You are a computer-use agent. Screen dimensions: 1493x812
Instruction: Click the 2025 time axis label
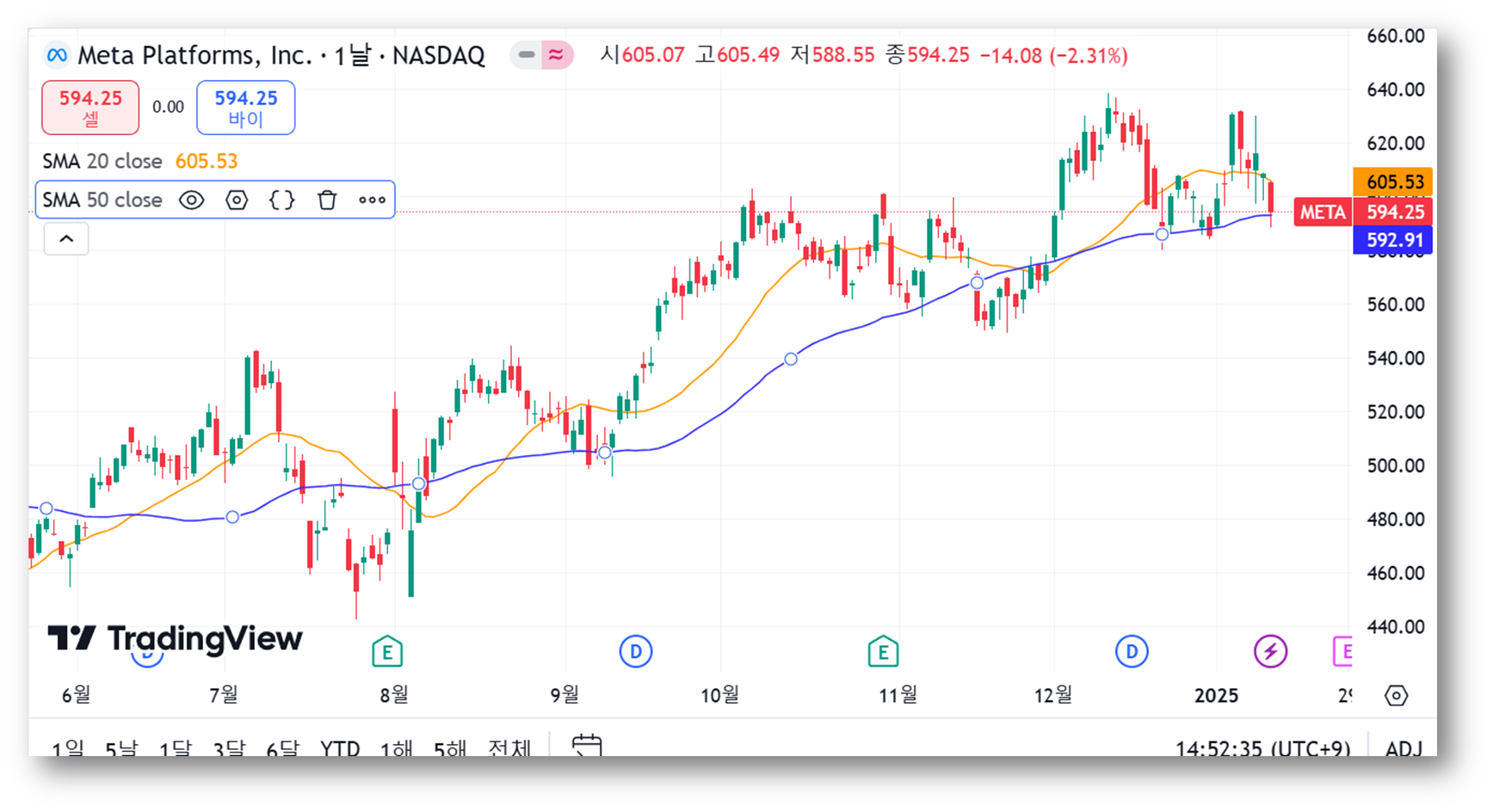pyautogui.click(x=1216, y=695)
